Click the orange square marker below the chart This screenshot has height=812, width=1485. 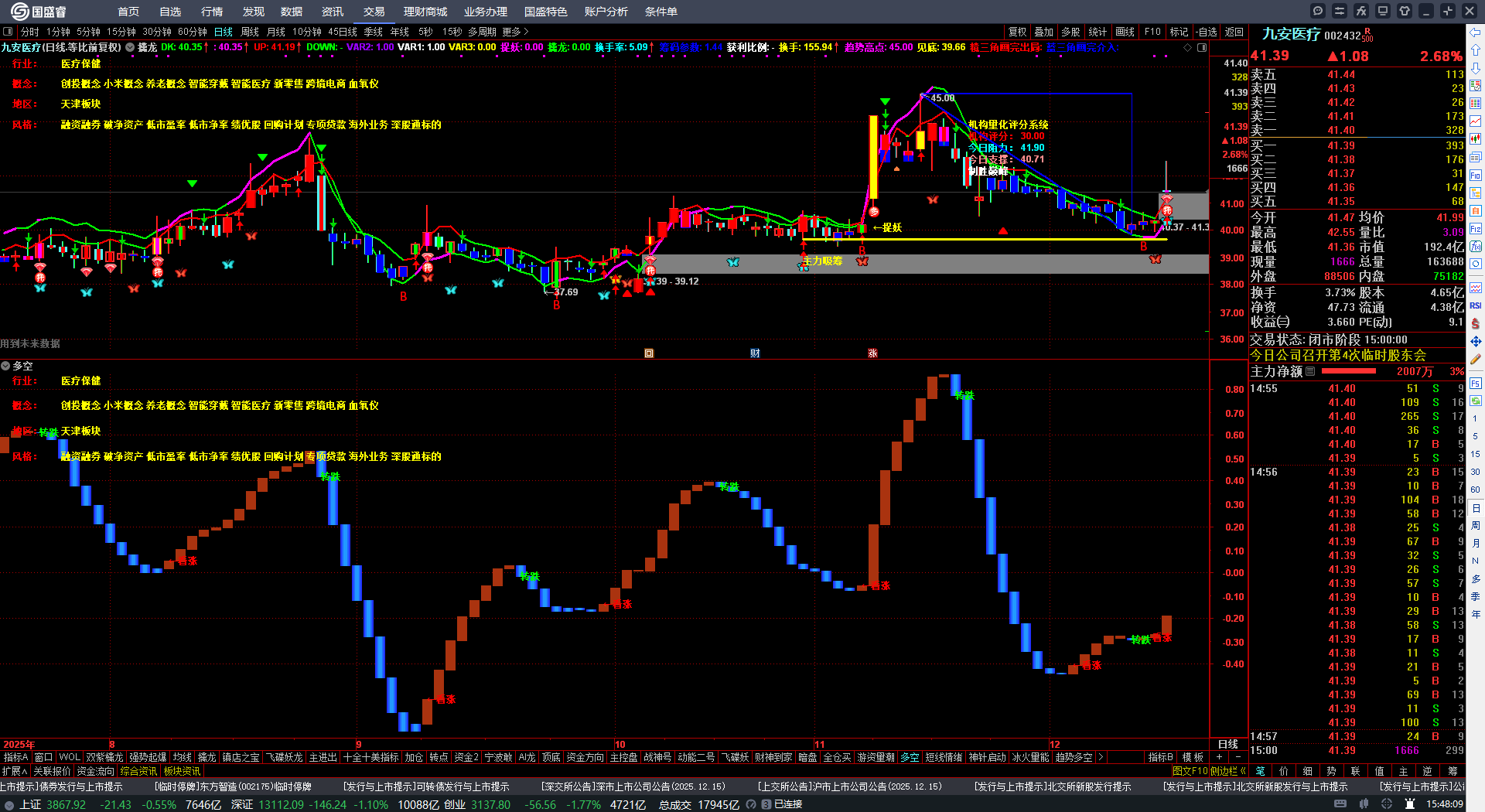click(649, 353)
